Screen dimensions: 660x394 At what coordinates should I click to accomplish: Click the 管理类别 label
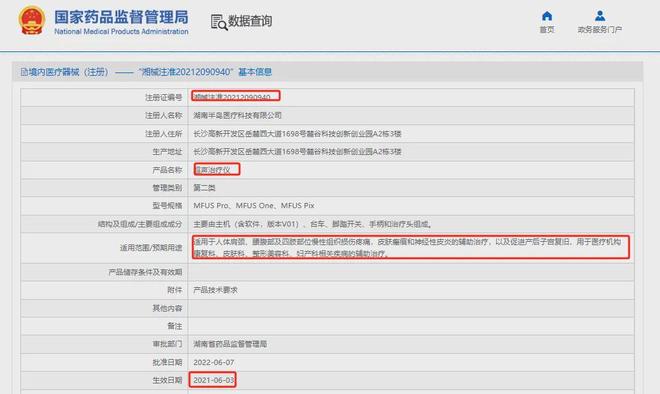pyautogui.click(x=168, y=188)
